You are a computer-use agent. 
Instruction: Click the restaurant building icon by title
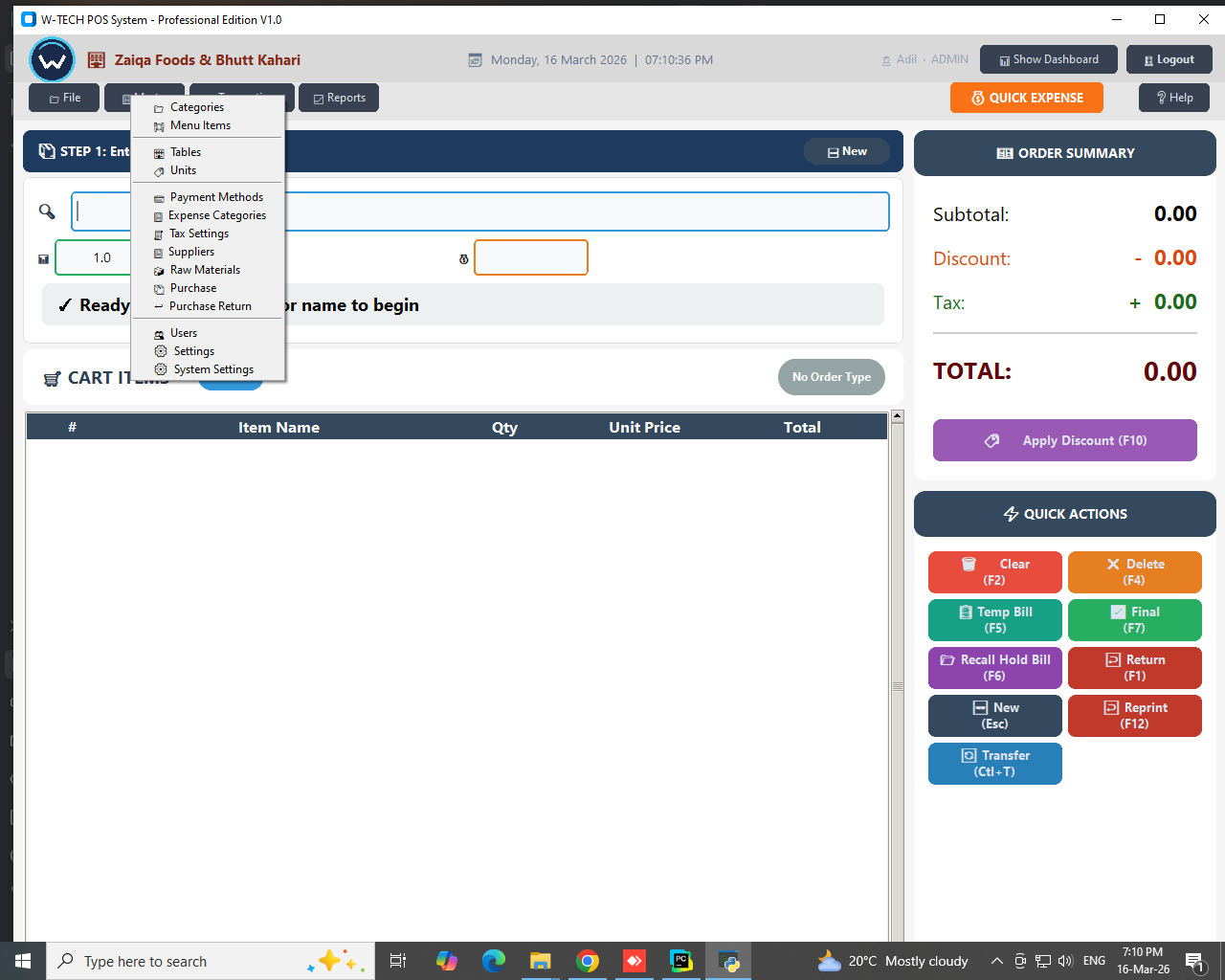click(x=97, y=60)
